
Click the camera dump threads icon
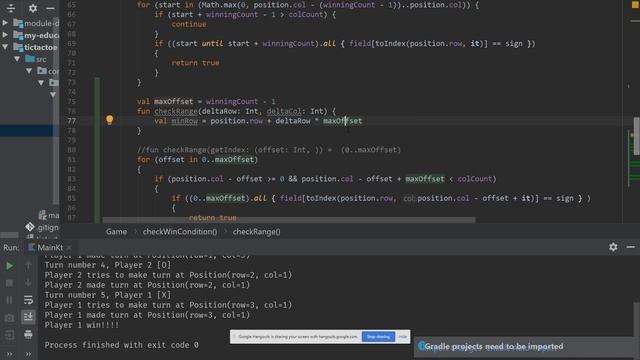click(x=9, y=318)
